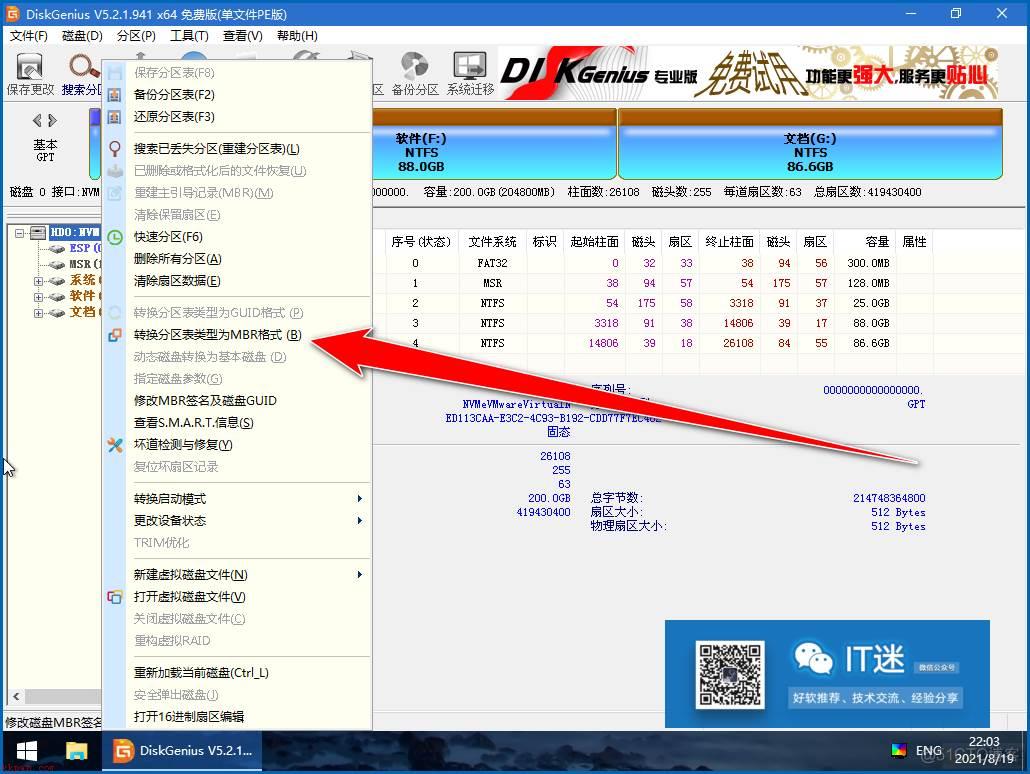Expand the 文档 partition tree node
The image size is (1030, 774).
(38, 313)
